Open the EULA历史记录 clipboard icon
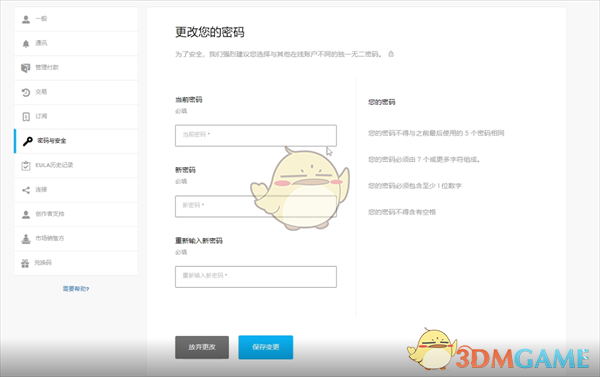Screen dimensions: 600x377 (26, 166)
